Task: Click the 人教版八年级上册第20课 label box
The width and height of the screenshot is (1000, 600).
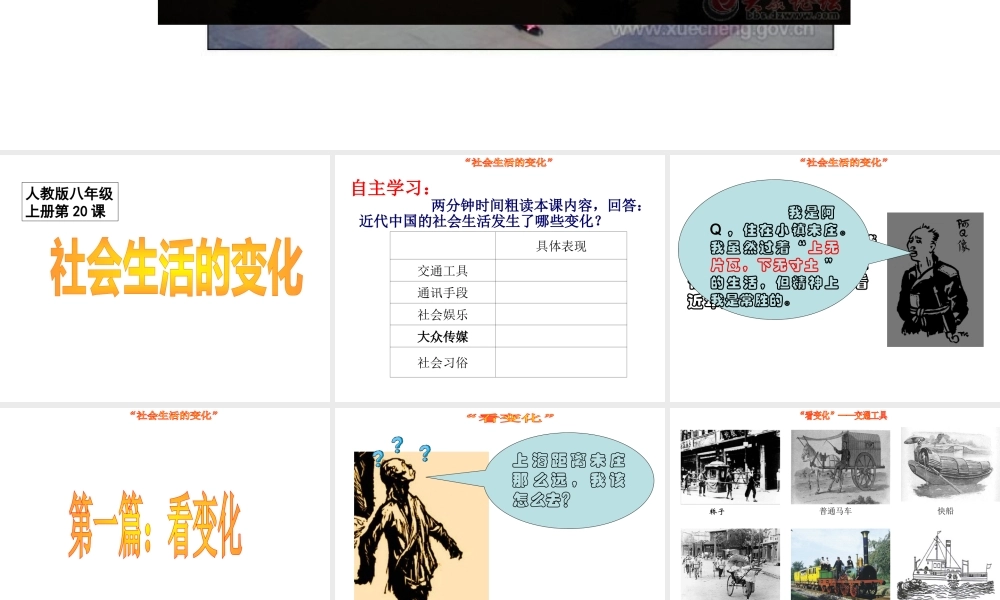Action: coord(70,202)
